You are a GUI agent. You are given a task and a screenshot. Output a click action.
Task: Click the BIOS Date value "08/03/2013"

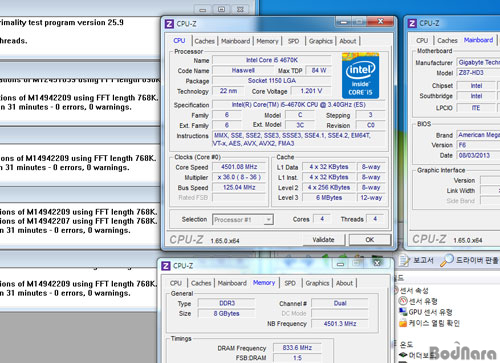(x=478, y=155)
